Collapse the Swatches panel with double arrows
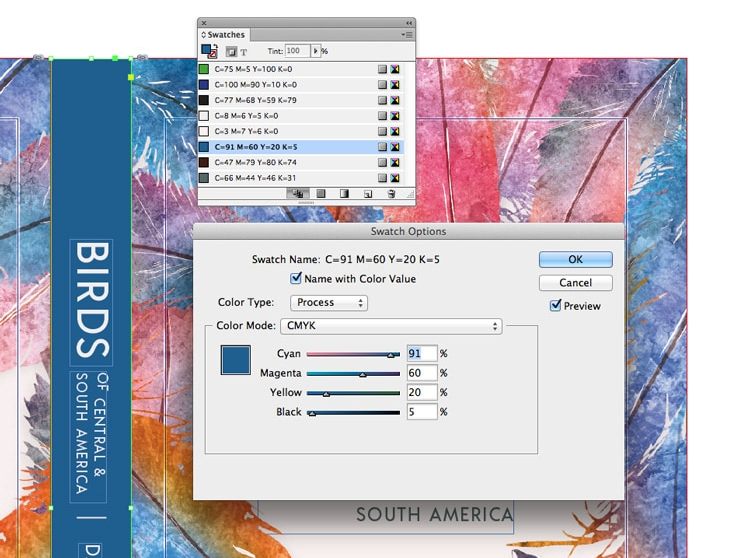This screenshot has width=750, height=558. pos(409,23)
